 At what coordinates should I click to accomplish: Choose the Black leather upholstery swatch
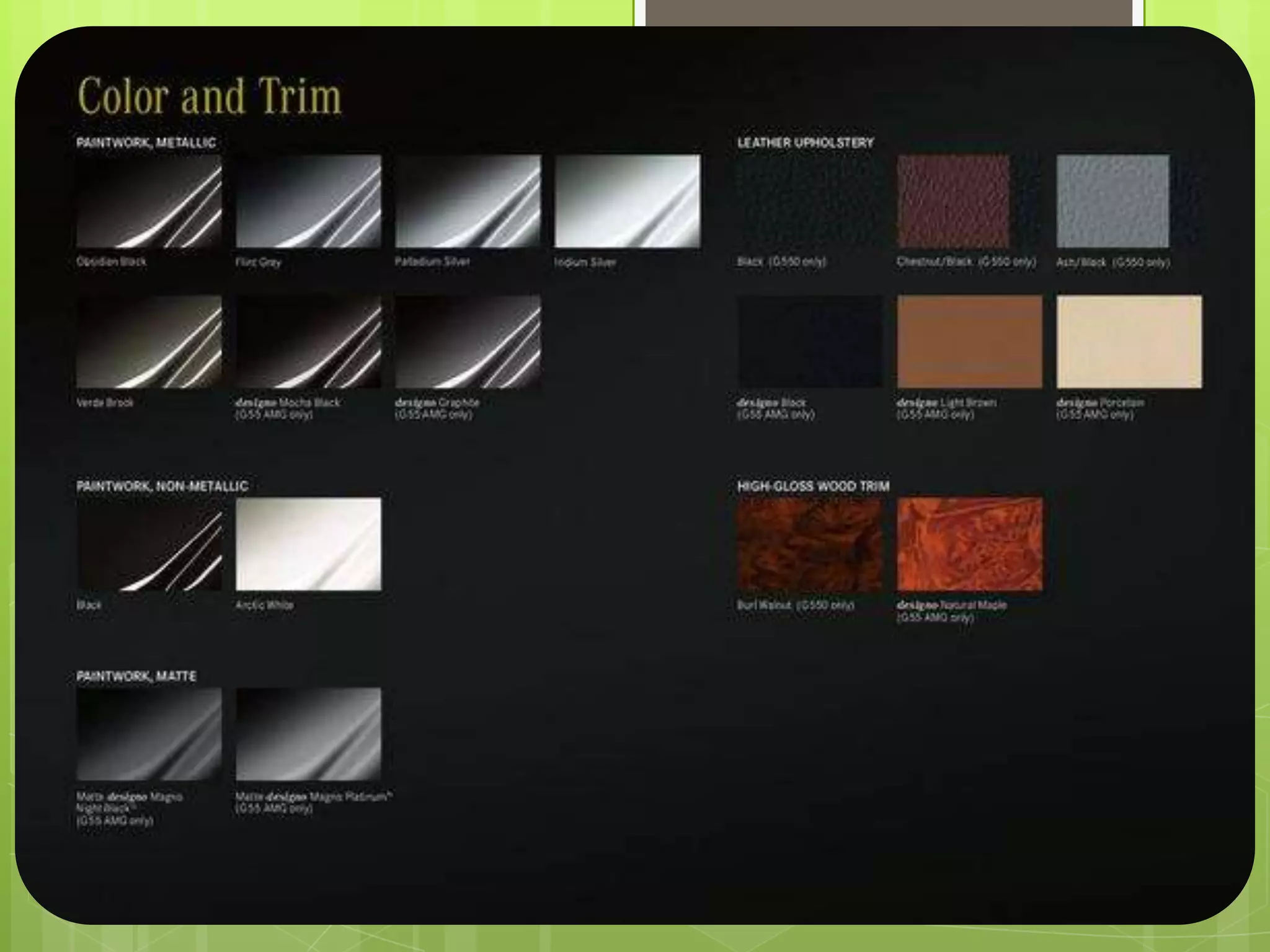(809, 201)
